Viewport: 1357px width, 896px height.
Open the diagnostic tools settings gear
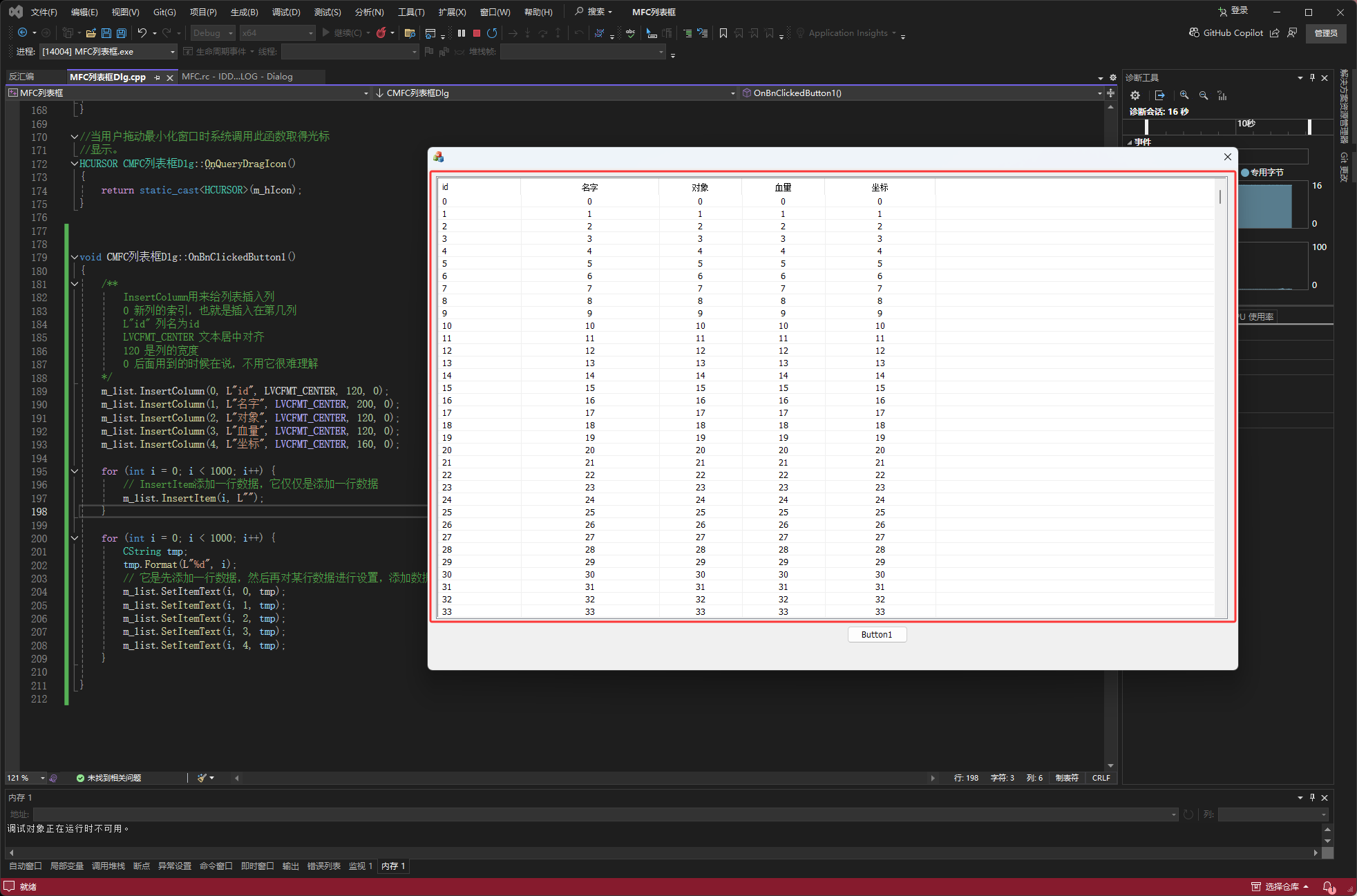[1135, 95]
